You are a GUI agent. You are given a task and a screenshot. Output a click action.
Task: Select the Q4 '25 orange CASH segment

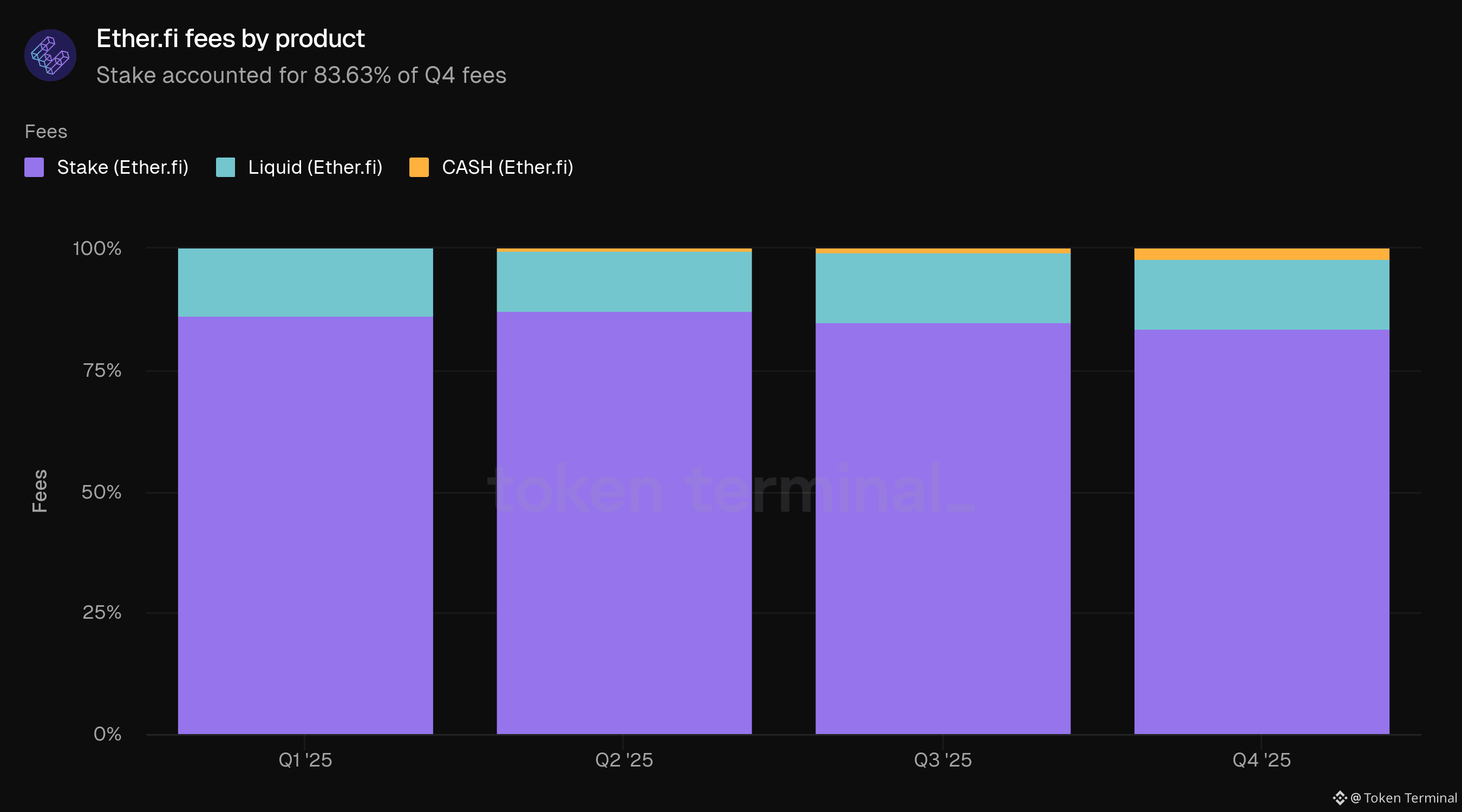click(x=1261, y=254)
